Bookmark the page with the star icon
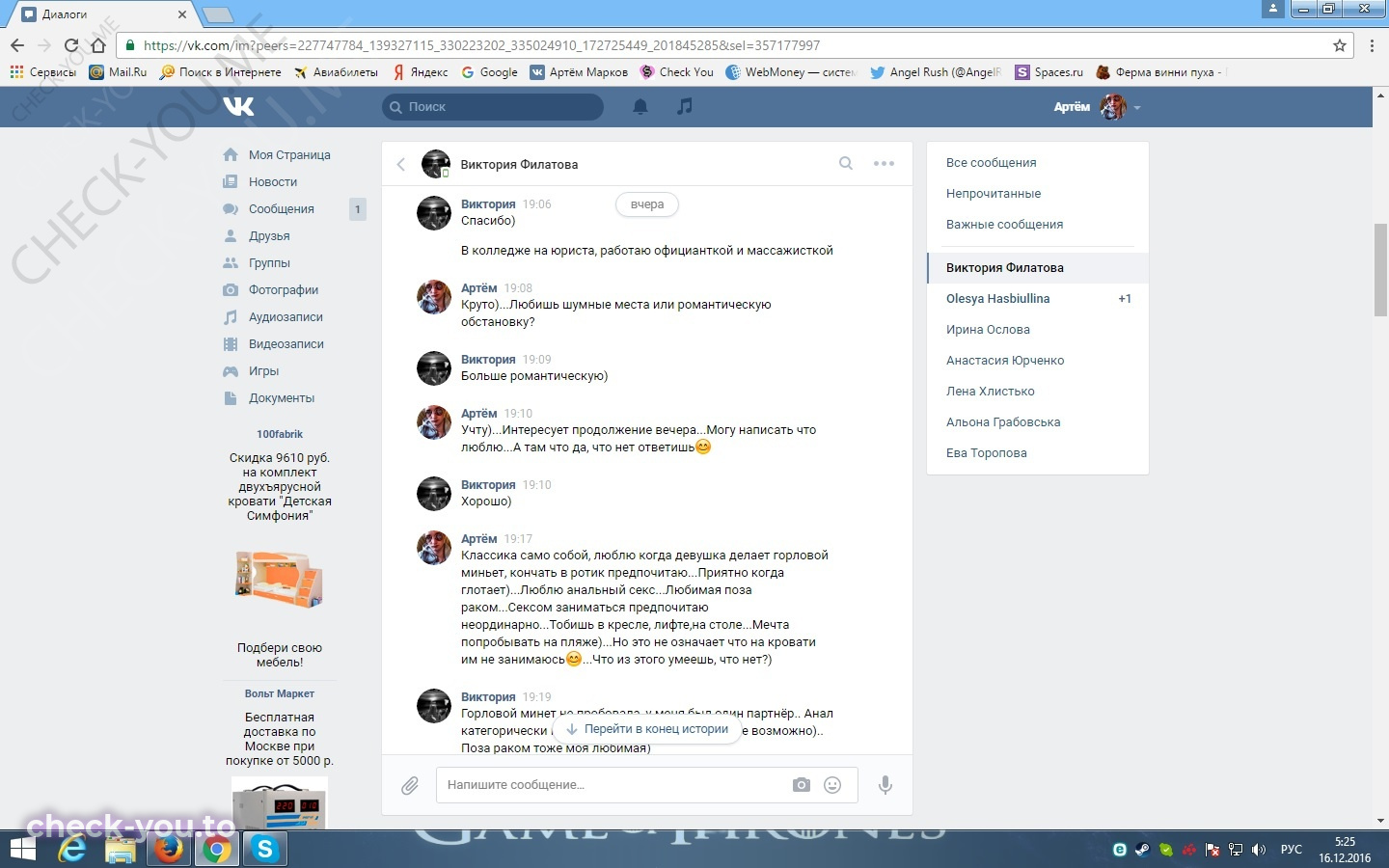Viewport: 1389px width, 868px height. [x=1340, y=45]
